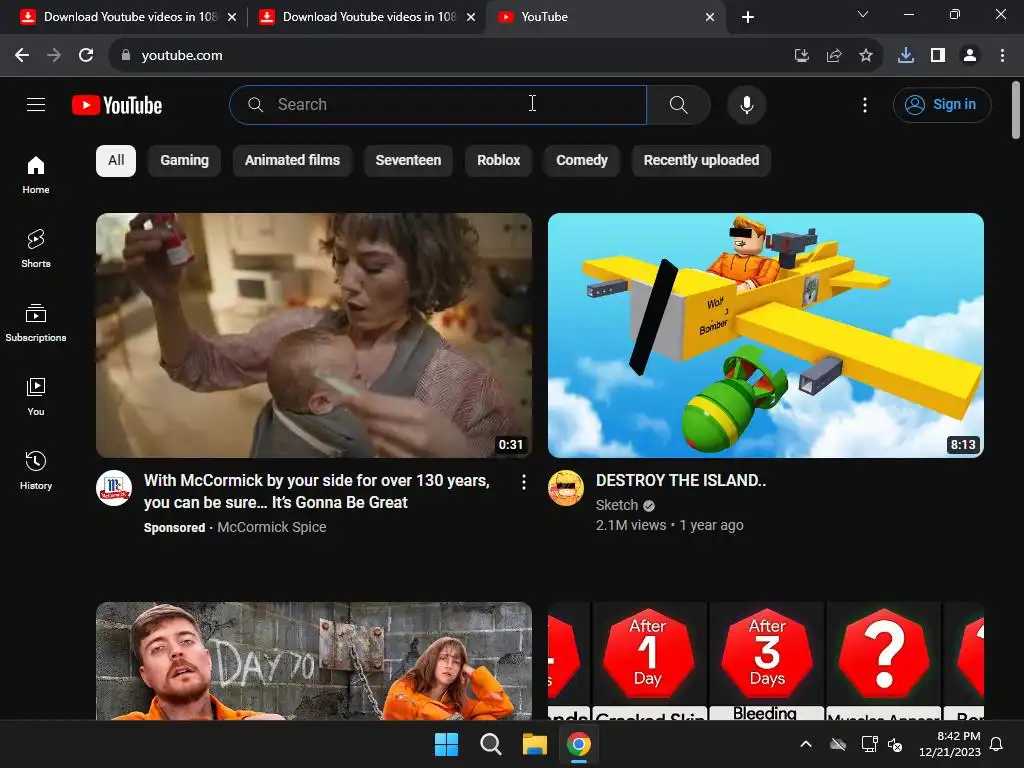Open Subscriptions in the sidebar

pyautogui.click(x=36, y=323)
